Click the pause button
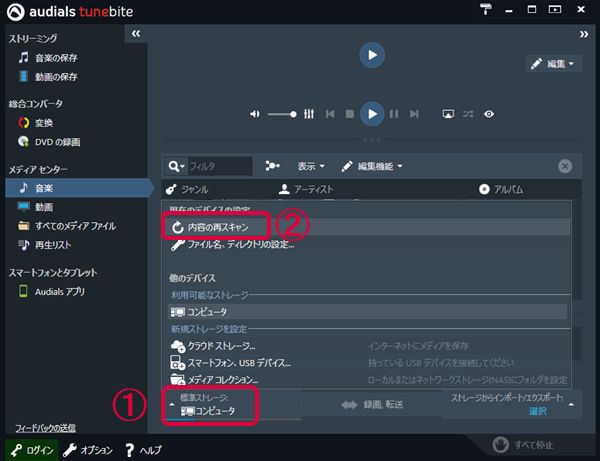The height and width of the screenshot is (461, 600). tap(394, 114)
